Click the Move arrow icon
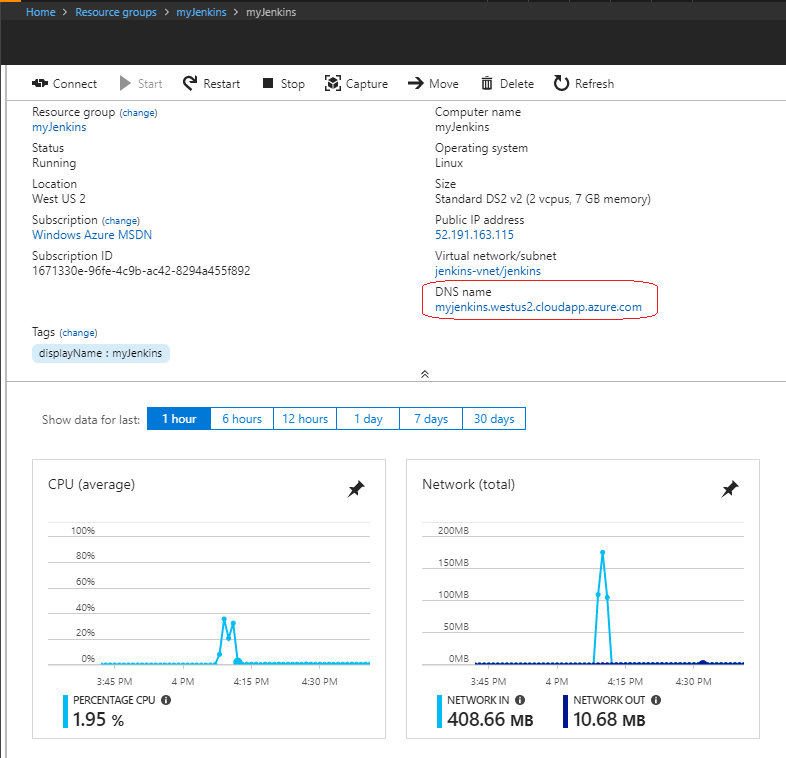 416,83
